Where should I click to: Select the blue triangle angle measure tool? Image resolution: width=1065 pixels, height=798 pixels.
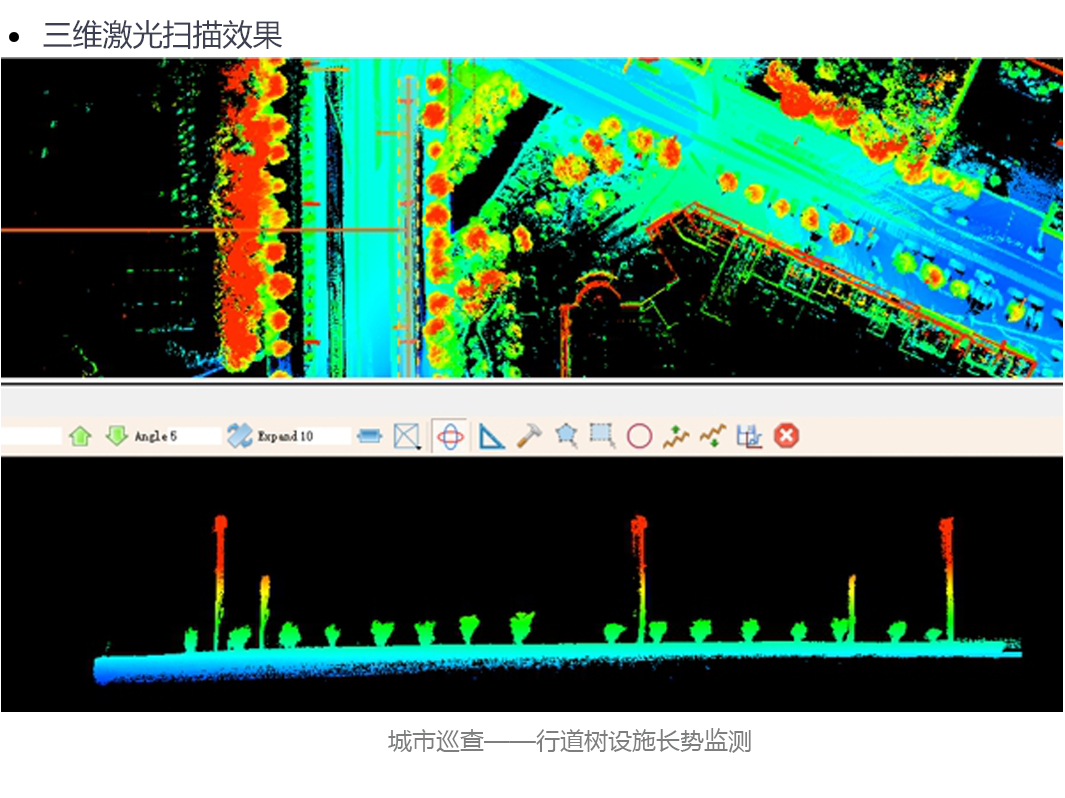[491, 436]
